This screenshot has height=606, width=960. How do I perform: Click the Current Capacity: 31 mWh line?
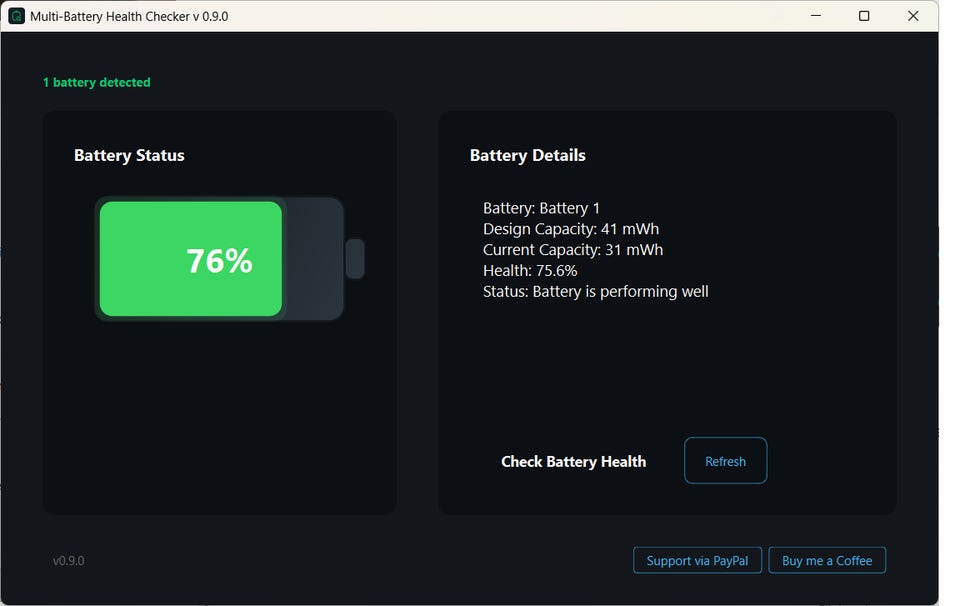(573, 250)
